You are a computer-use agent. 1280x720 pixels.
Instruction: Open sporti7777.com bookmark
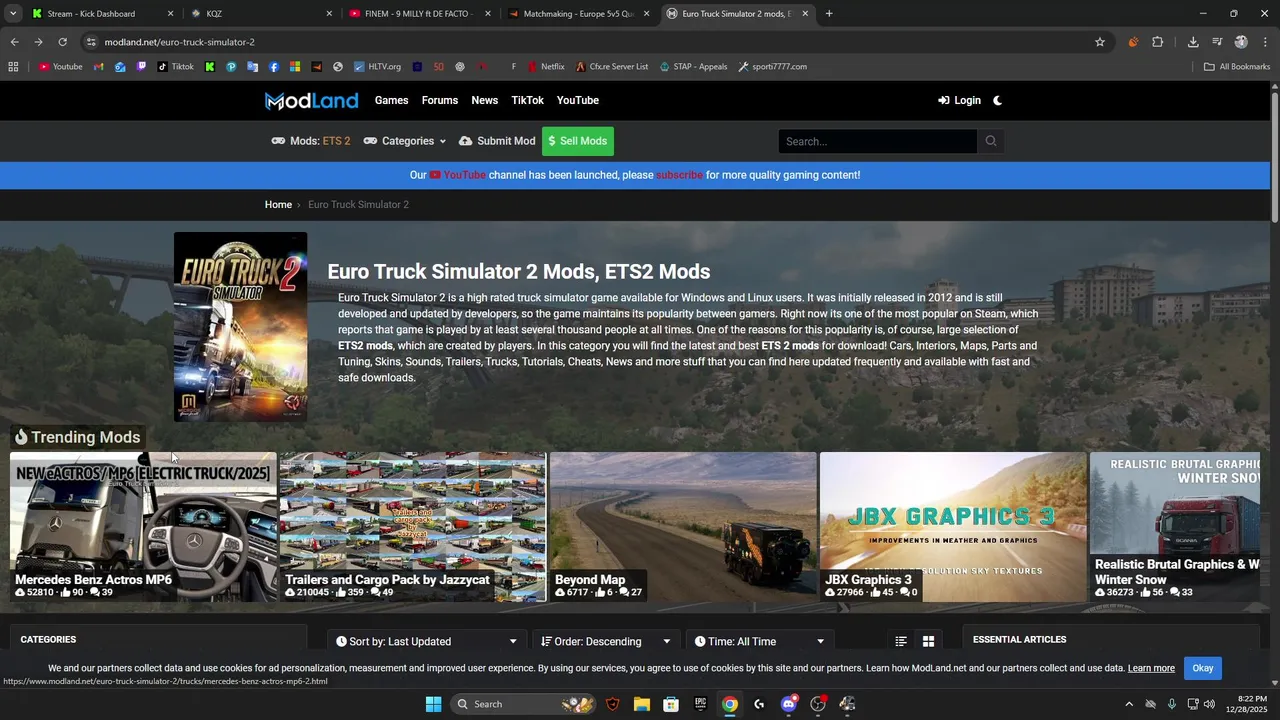coord(772,67)
